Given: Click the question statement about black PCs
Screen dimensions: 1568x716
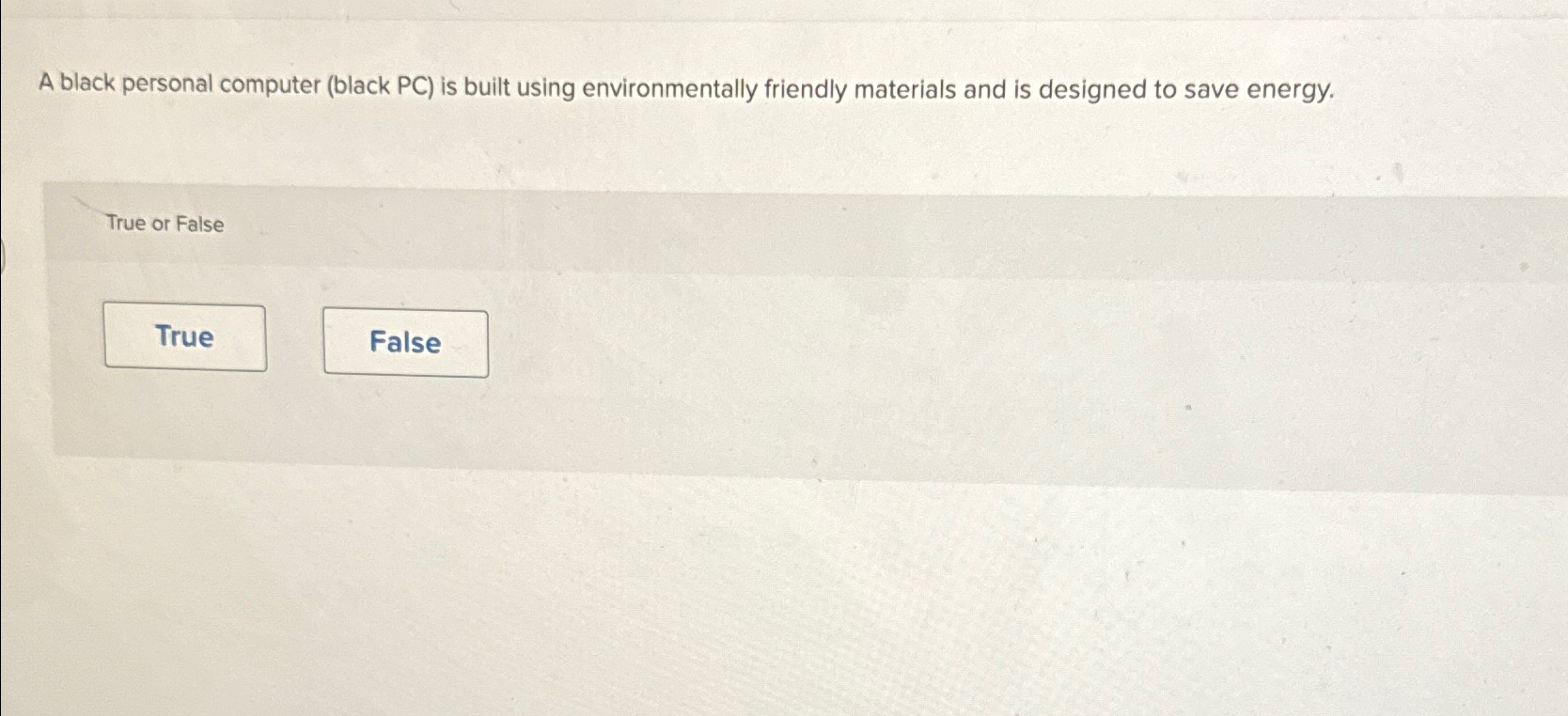Looking at the screenshot, I should pos(684,88).
